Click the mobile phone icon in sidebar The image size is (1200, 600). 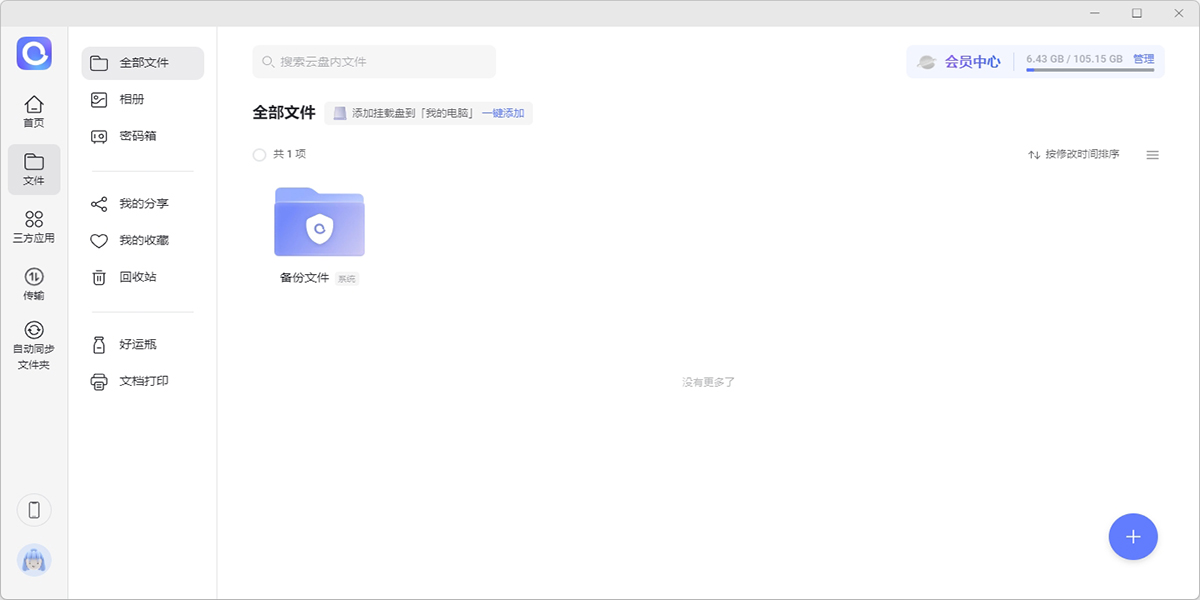click(x=34, y=510)
